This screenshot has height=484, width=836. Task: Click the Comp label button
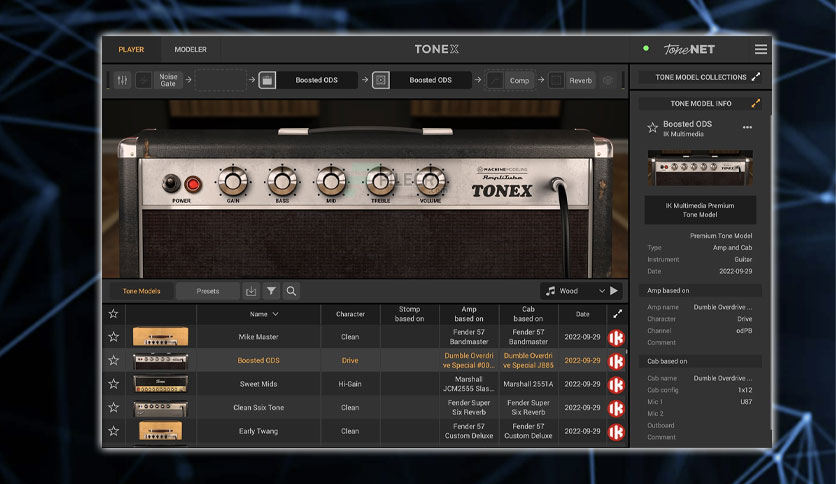[x=519, y=80]
